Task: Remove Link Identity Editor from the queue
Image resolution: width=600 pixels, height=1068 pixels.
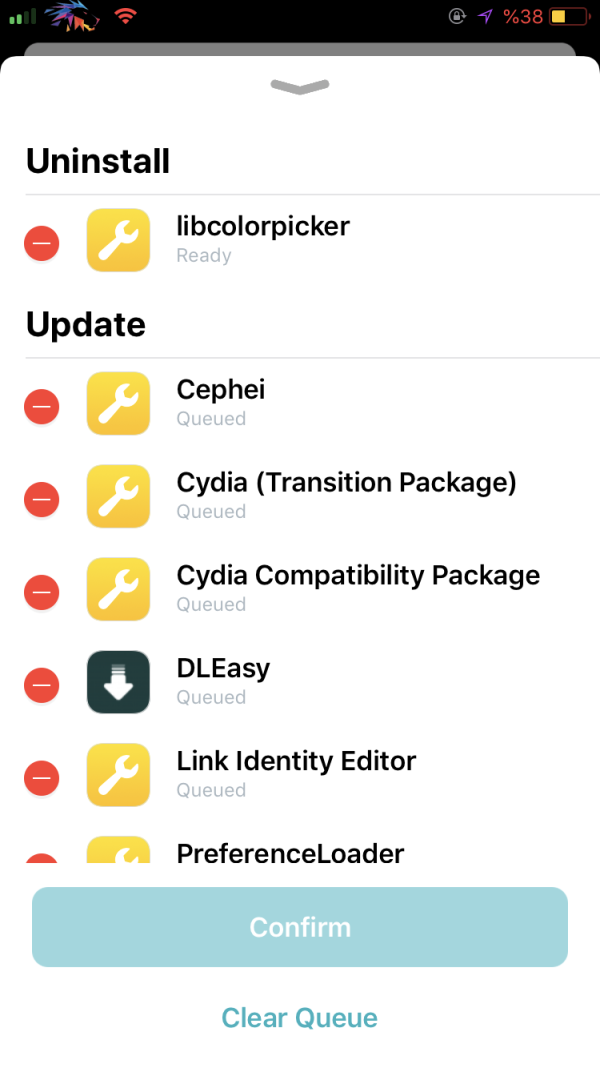Action: point(41,778)
